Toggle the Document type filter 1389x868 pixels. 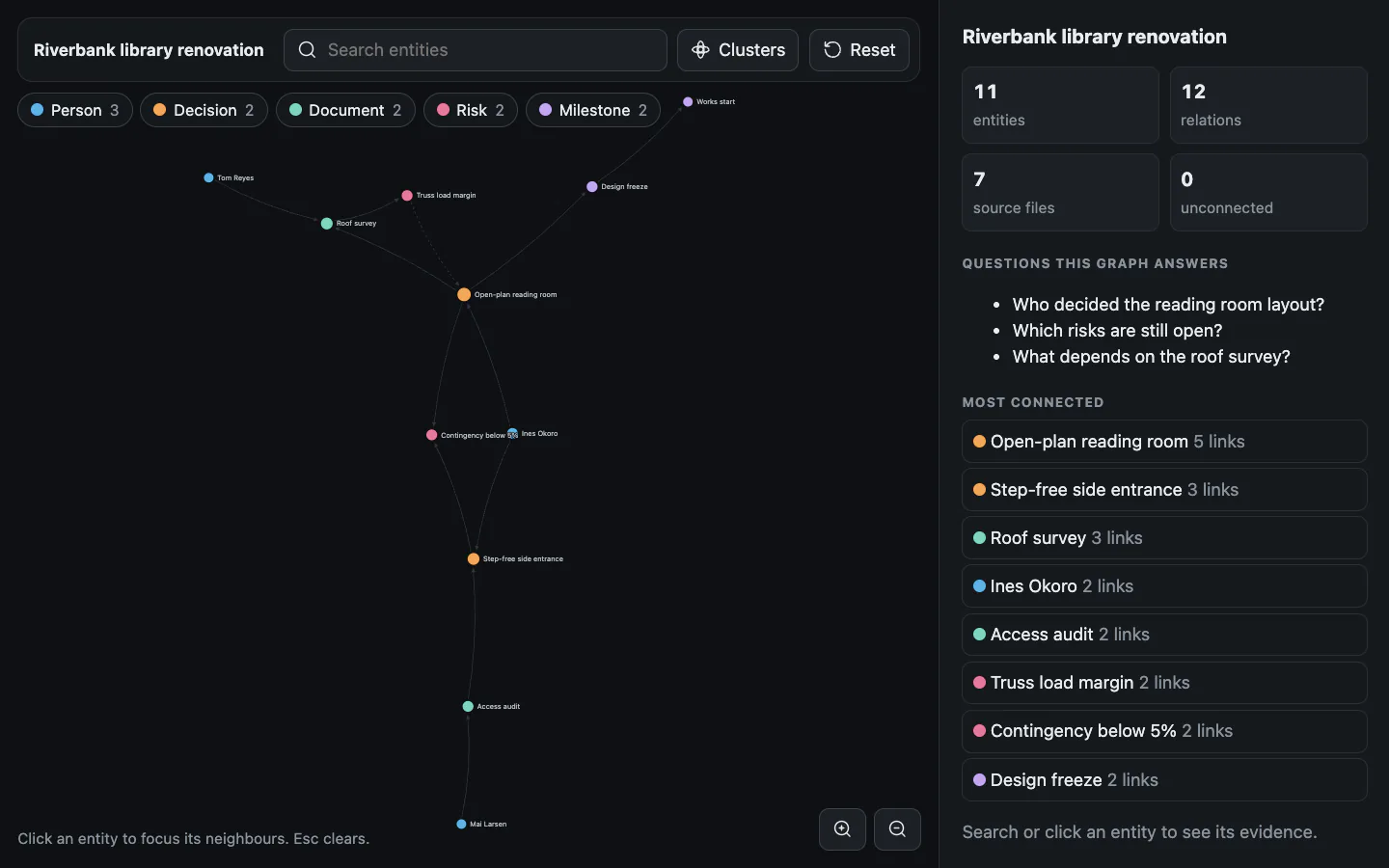[345, 110]
